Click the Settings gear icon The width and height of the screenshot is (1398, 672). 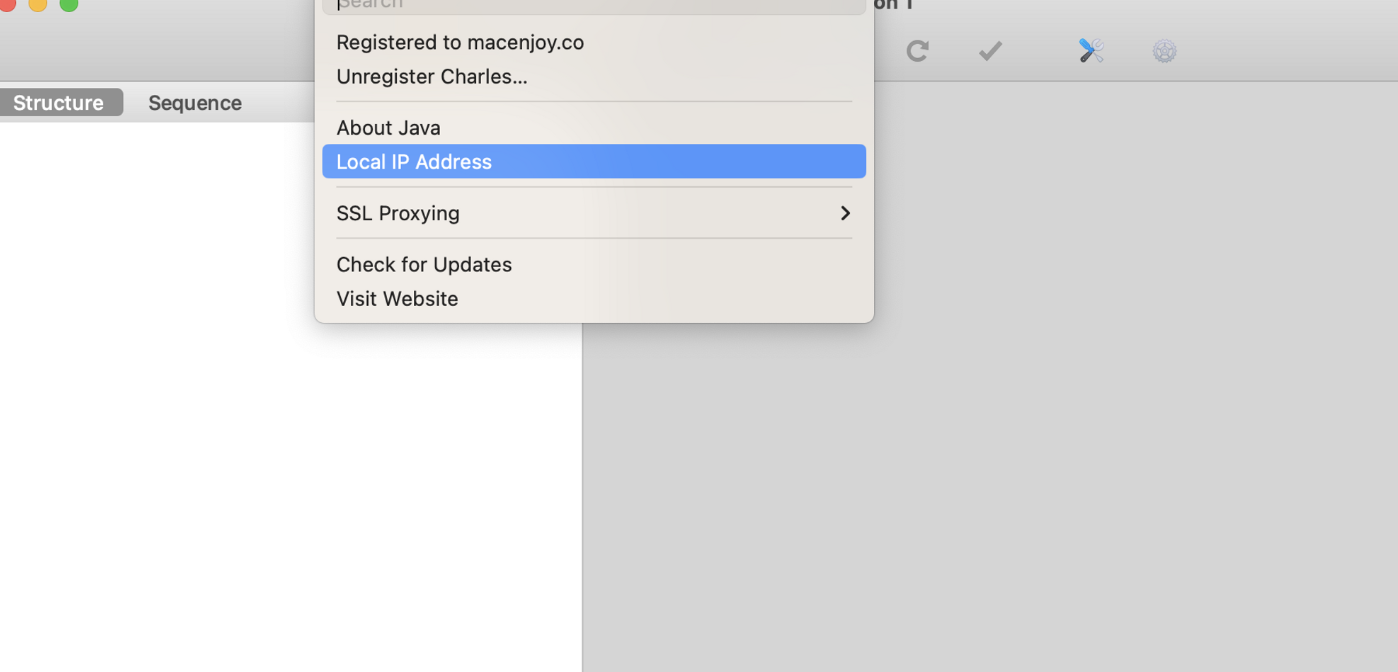click(x=1164, y=51)
